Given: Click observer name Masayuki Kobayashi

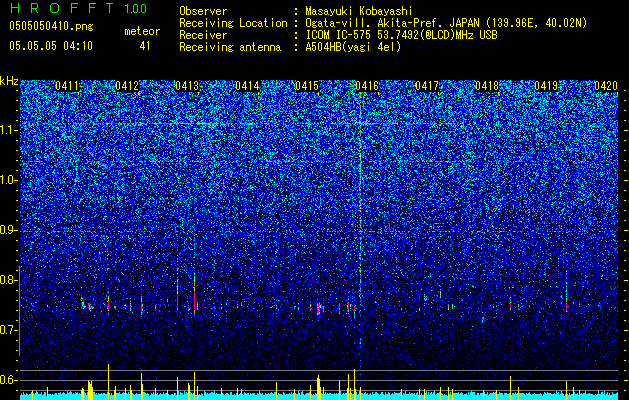Looking at the screenshot, I should coord(358,11).
